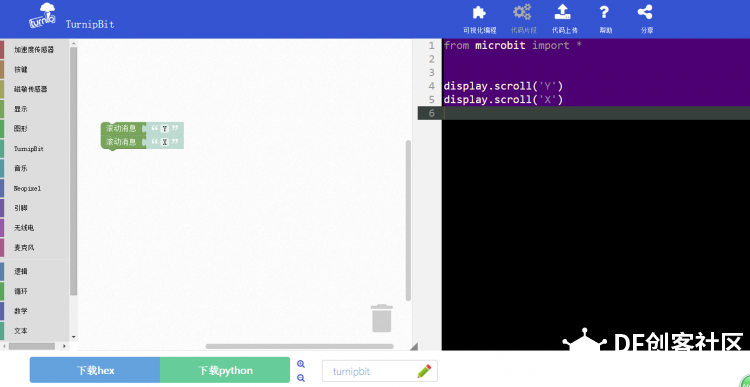Viewport: 750px width, 387px height.
Task: Open 可视化编程 puzzle-piece mode
Action: pos(479,19)
